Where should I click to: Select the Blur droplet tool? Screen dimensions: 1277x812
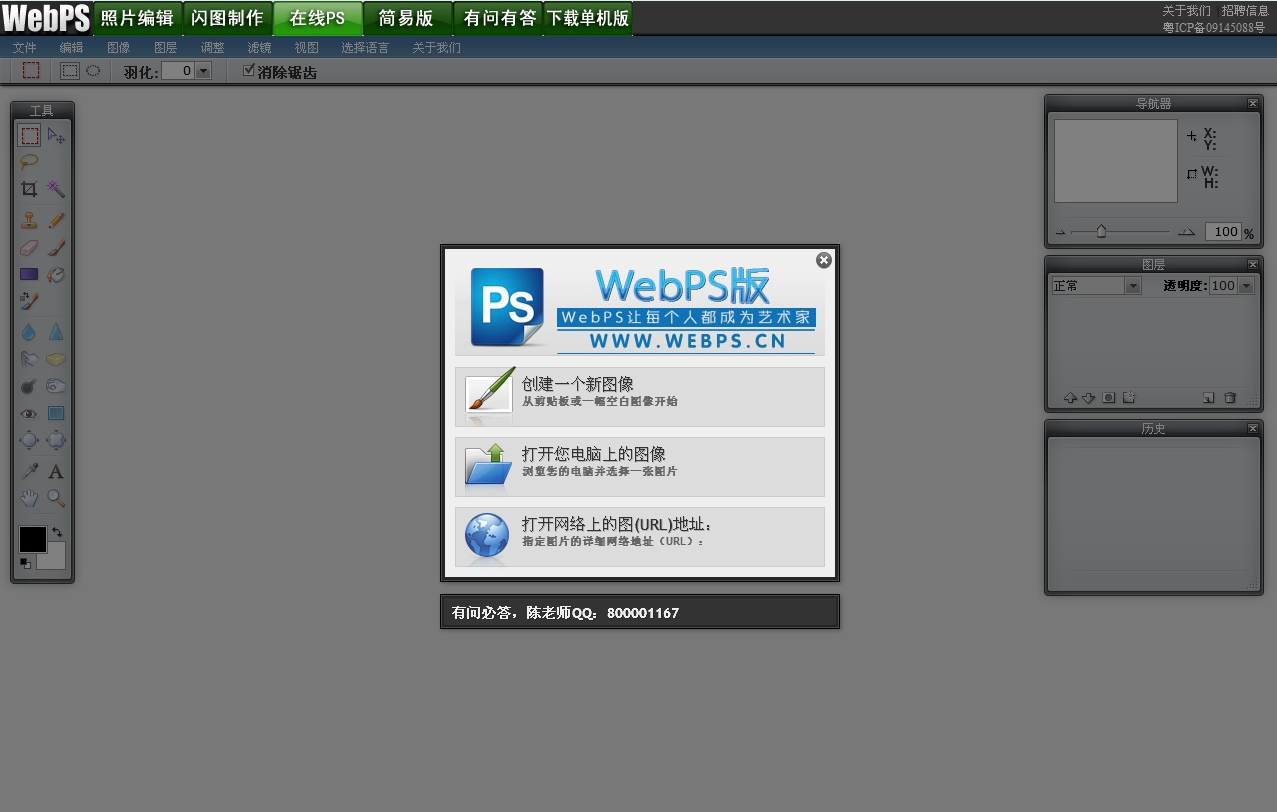click(x=30, y=332)
